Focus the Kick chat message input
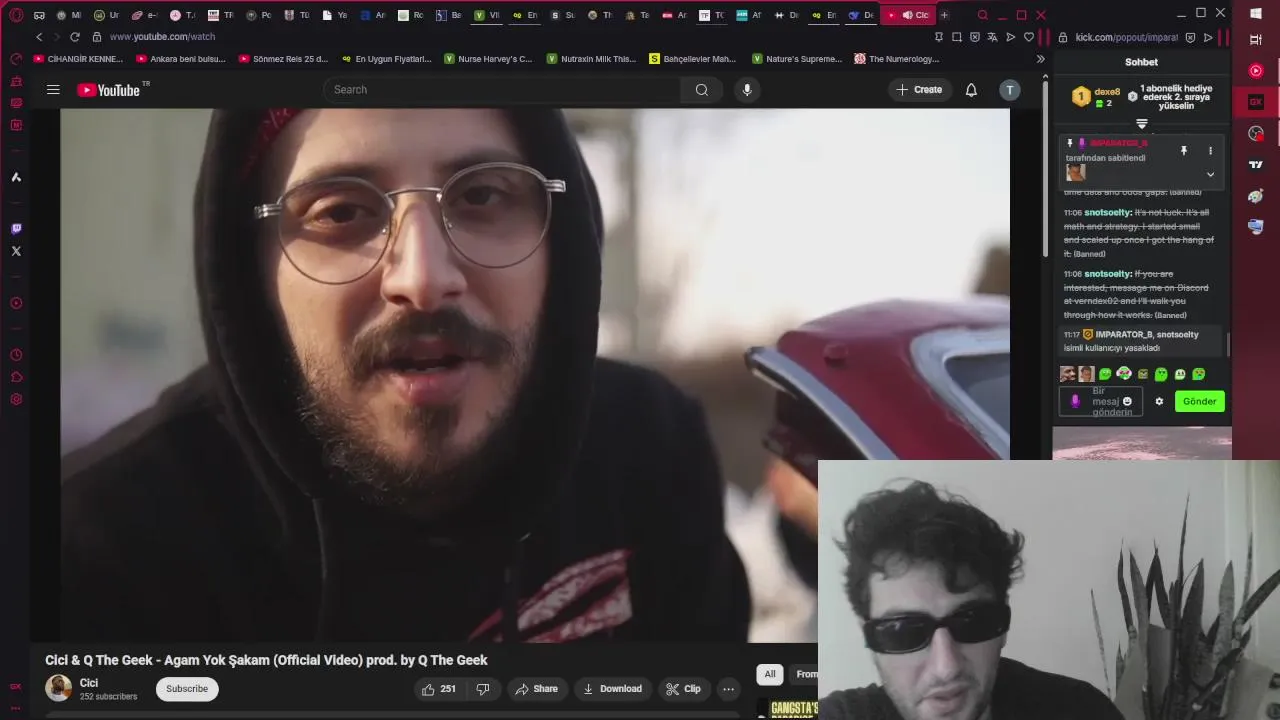This screenshot has width=1280, height=720. (x=1101, y=401)
